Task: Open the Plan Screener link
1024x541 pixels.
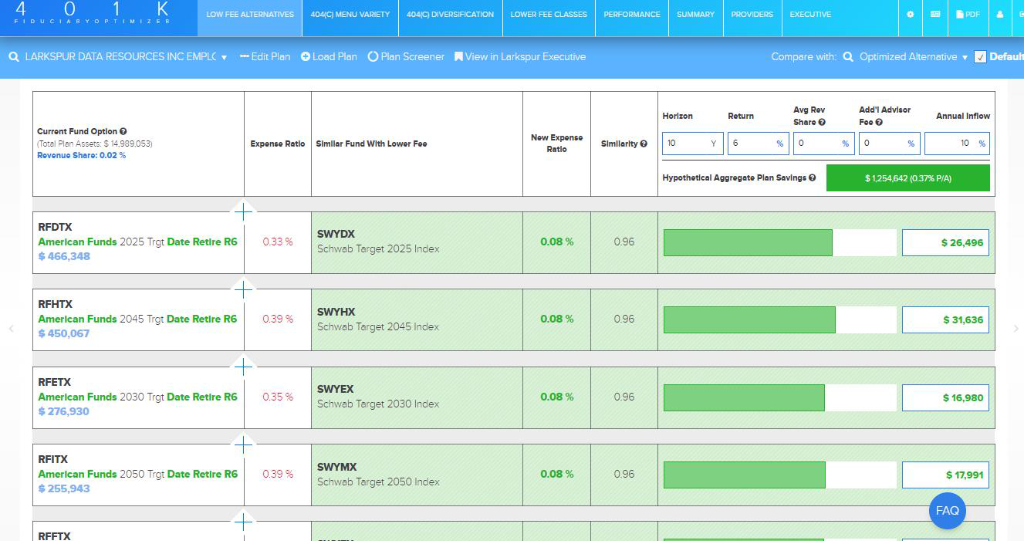Action: [406, 57]
